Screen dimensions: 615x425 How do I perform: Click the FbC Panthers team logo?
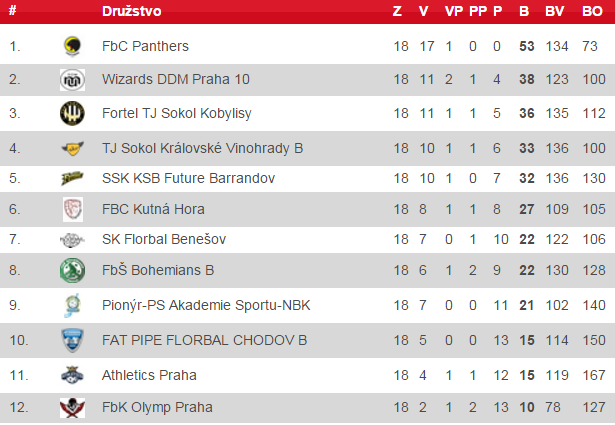[x=72, y=46]
